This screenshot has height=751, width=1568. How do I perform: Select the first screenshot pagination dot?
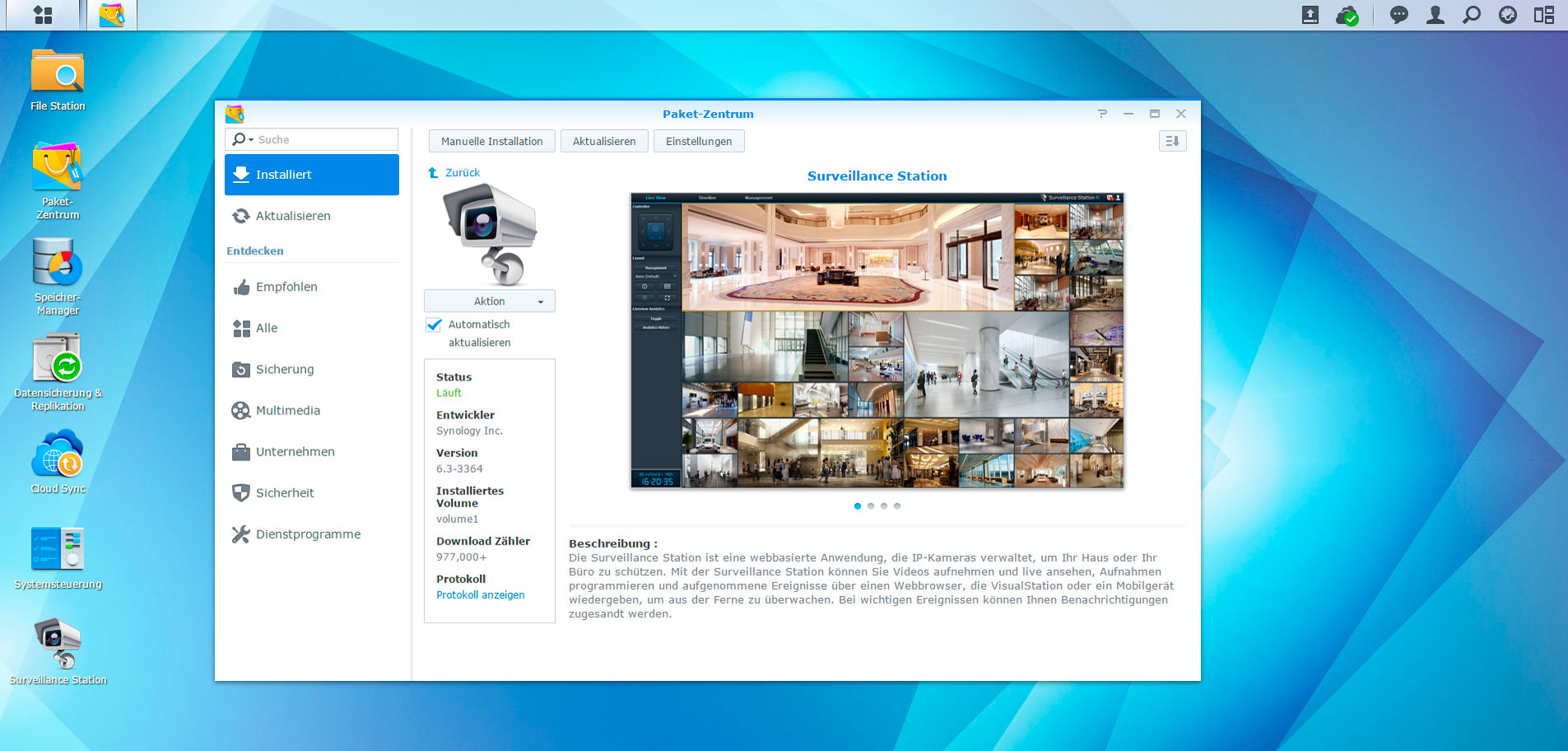pos(858,506)
